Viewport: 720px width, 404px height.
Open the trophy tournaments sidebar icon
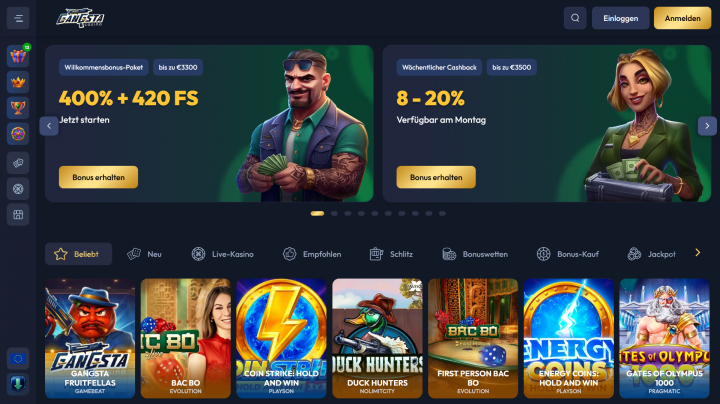click(x=18, y=108)
